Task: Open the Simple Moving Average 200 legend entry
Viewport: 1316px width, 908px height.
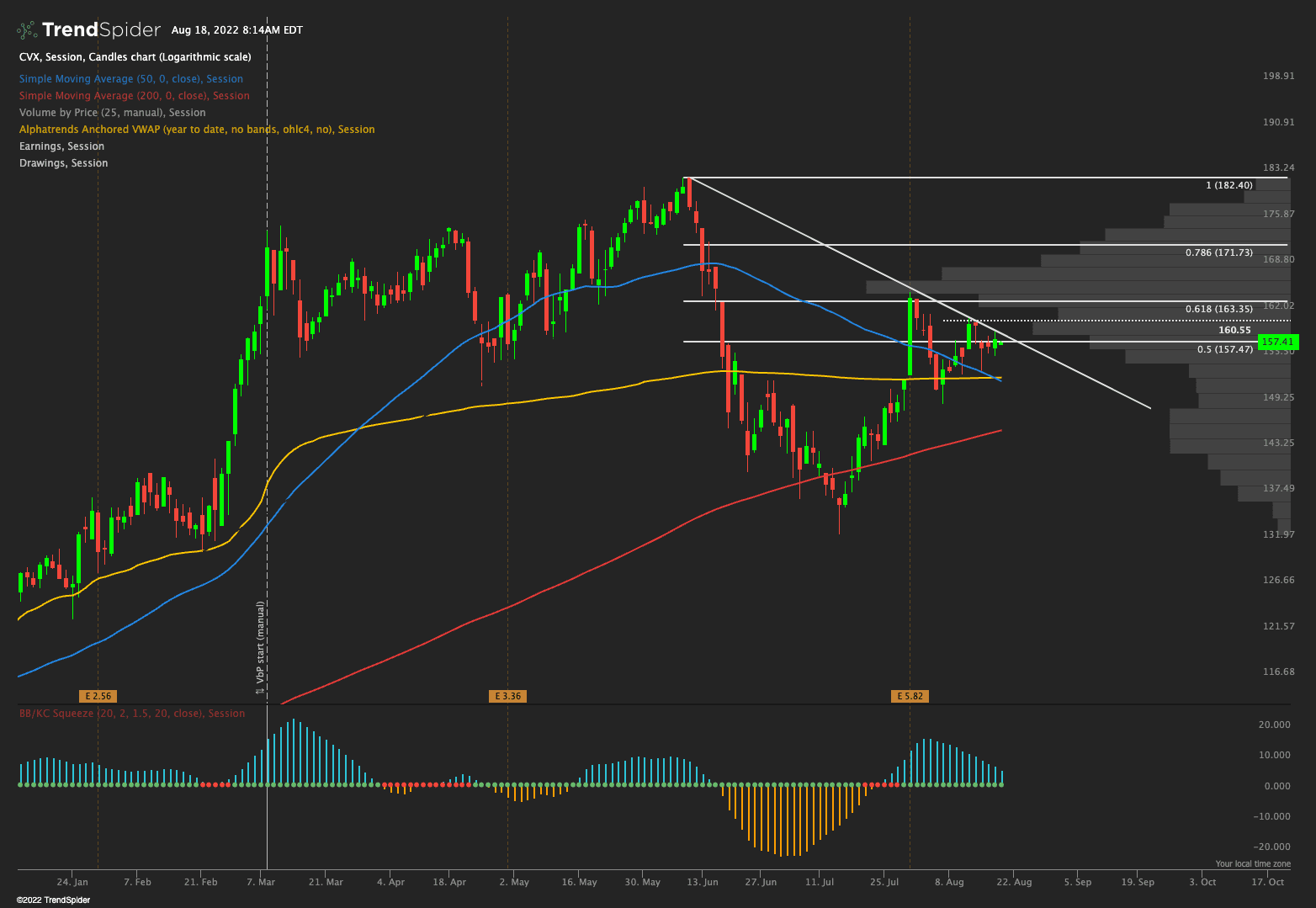Action: [x=134, y=96]
